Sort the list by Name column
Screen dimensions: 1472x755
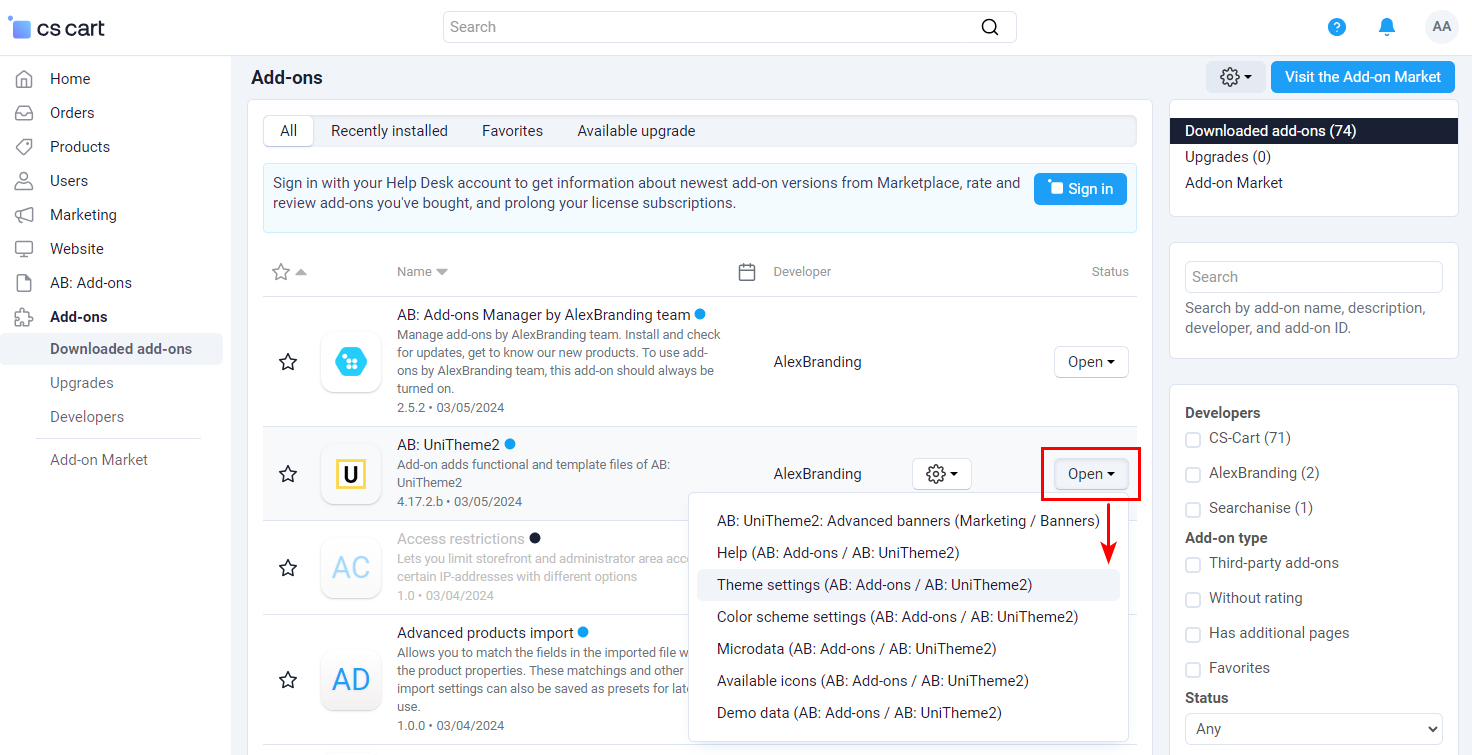422,272
